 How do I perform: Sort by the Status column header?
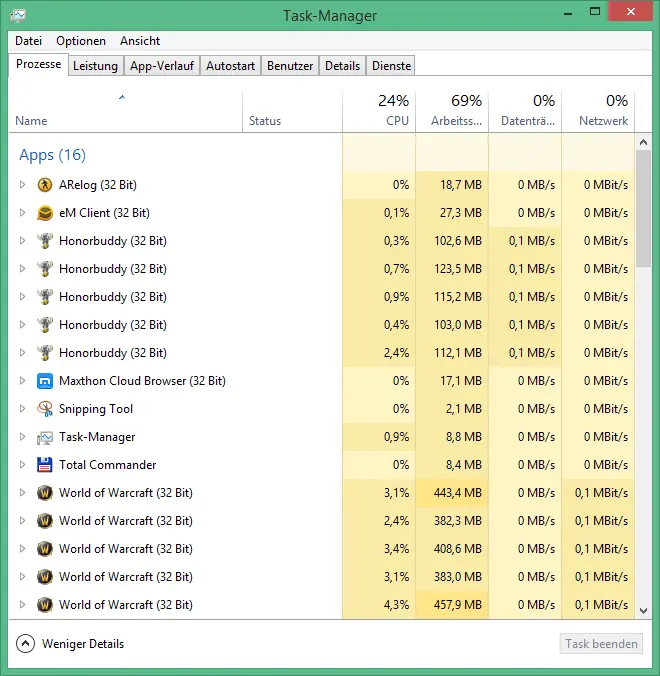click(292, 111)
